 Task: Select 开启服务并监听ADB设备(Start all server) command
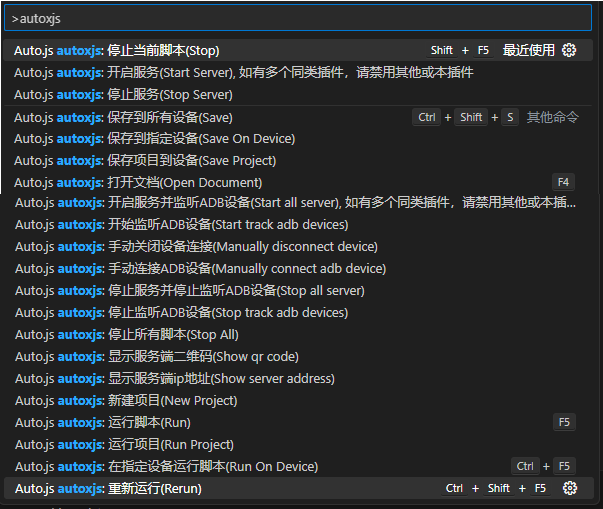[x=298, y=202]
